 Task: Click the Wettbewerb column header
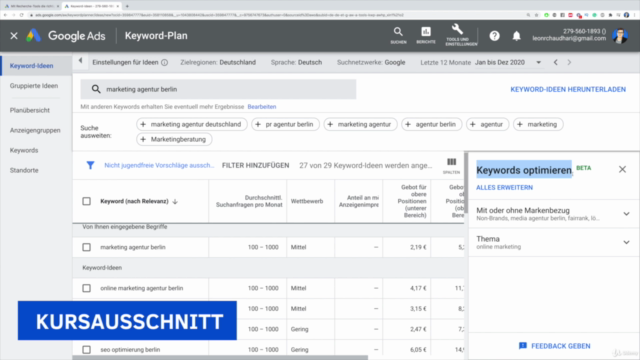pos(307,201)
